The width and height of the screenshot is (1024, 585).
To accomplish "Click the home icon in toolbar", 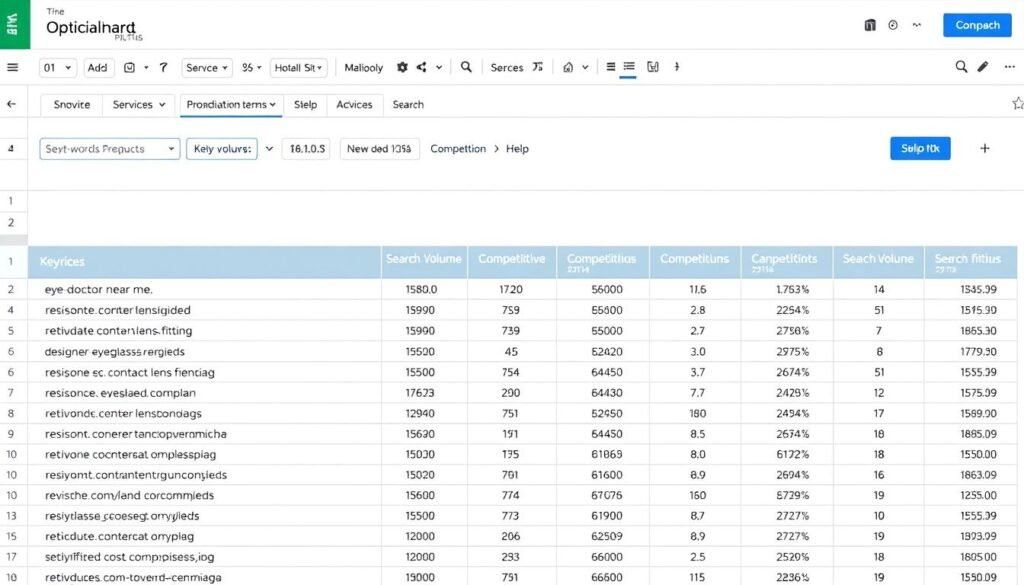I will (568, 67).
